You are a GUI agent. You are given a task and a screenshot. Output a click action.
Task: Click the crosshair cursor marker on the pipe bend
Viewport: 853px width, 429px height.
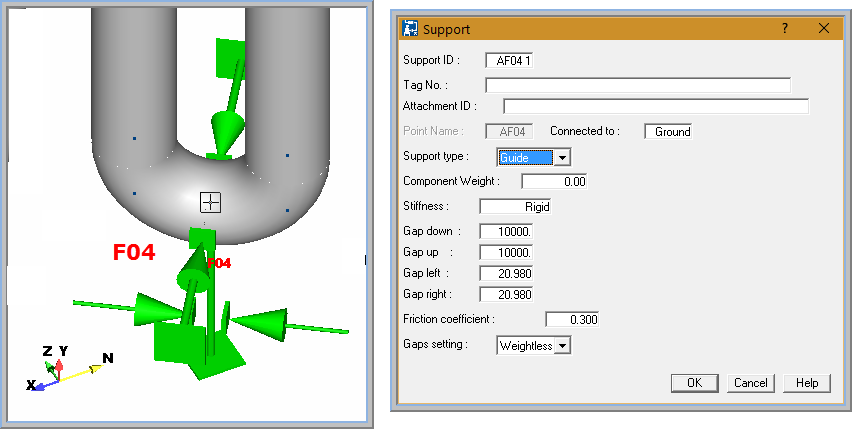(x=211, y=203)
